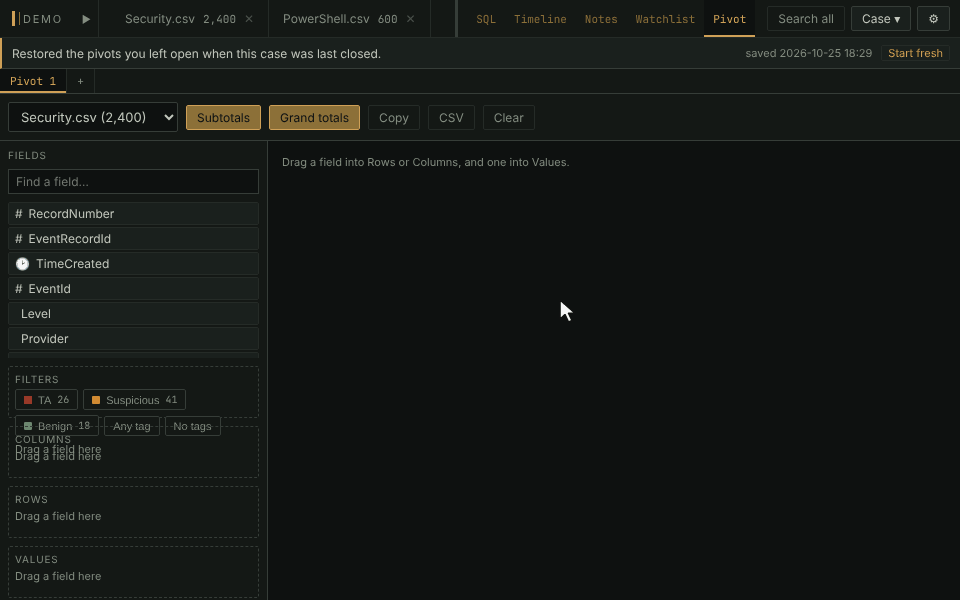Image resolution: width=960 pixels, height=600 pixels.
Task: Open the Timeline view
Action: tap(540, 19)
